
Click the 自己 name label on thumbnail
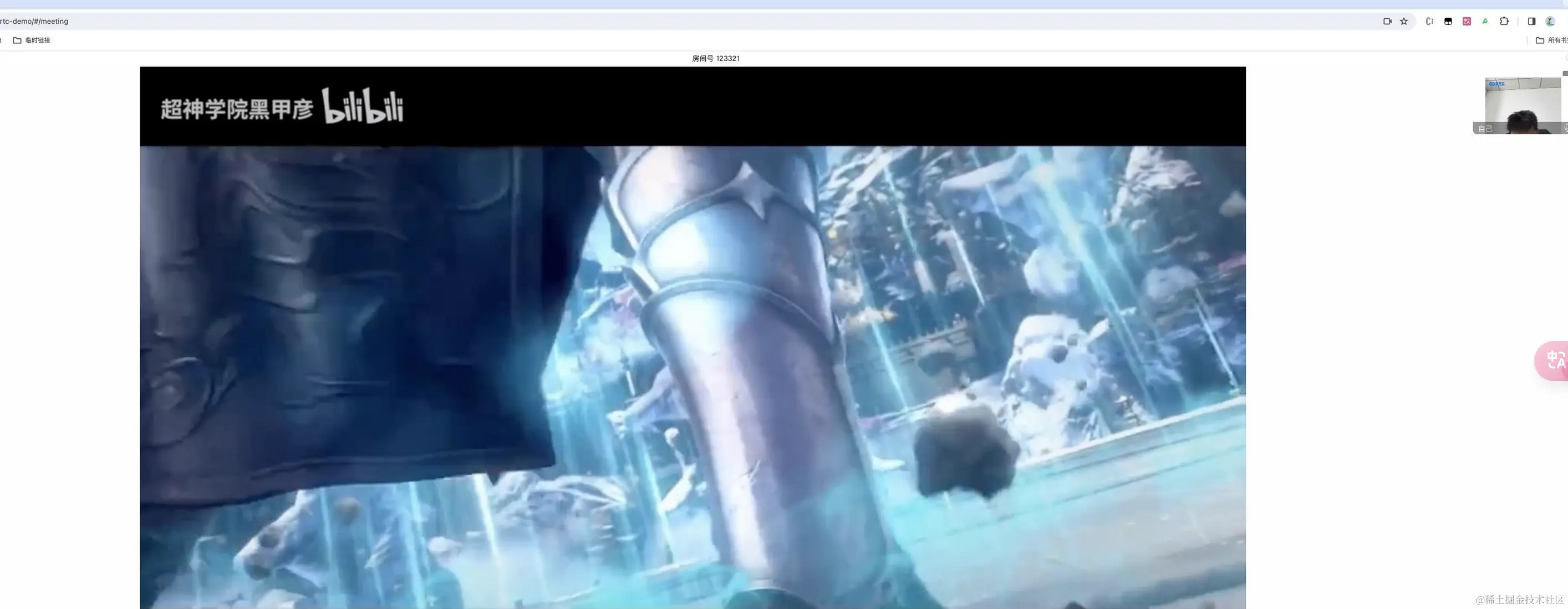pyautogui.click(x=1485, y=129)
